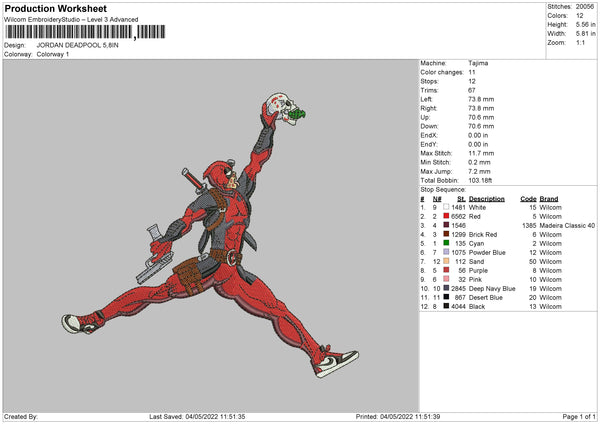The height and width of the screenshot is (424, 600).
Task: Click the Pink color swatch
Action: (446, 279)
